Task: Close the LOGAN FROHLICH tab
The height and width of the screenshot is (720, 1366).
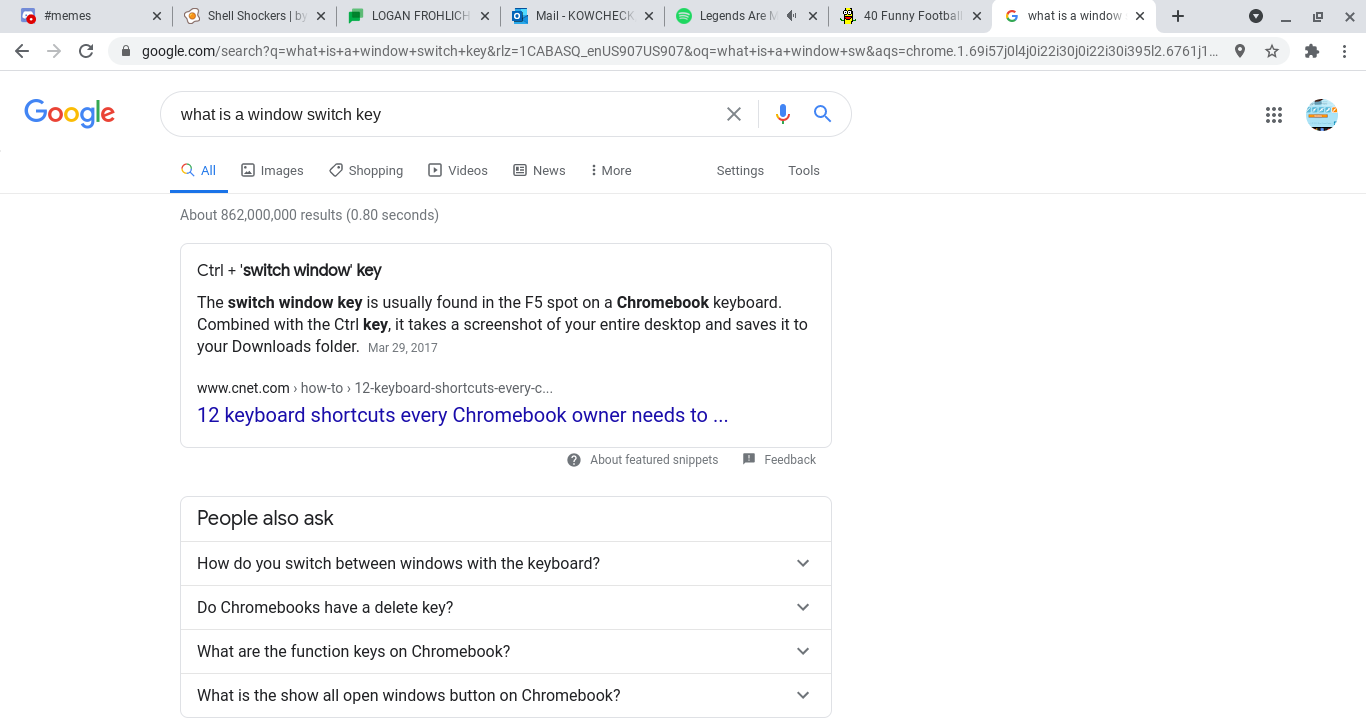Action: click(484, 16)
